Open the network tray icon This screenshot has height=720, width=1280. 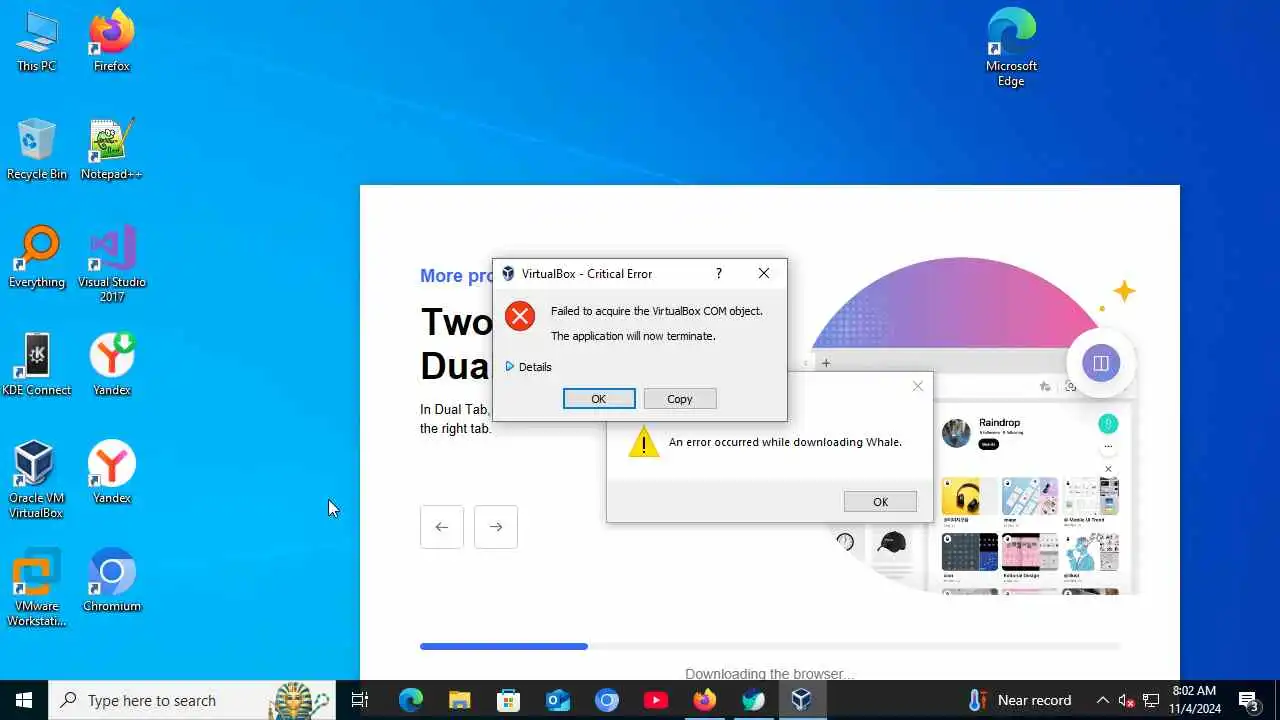[1151, 700]
